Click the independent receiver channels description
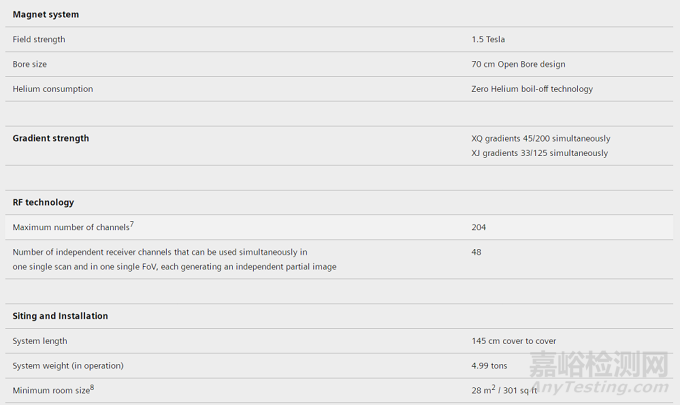Screen dimensions: 680x405 [x=174, y=259]
